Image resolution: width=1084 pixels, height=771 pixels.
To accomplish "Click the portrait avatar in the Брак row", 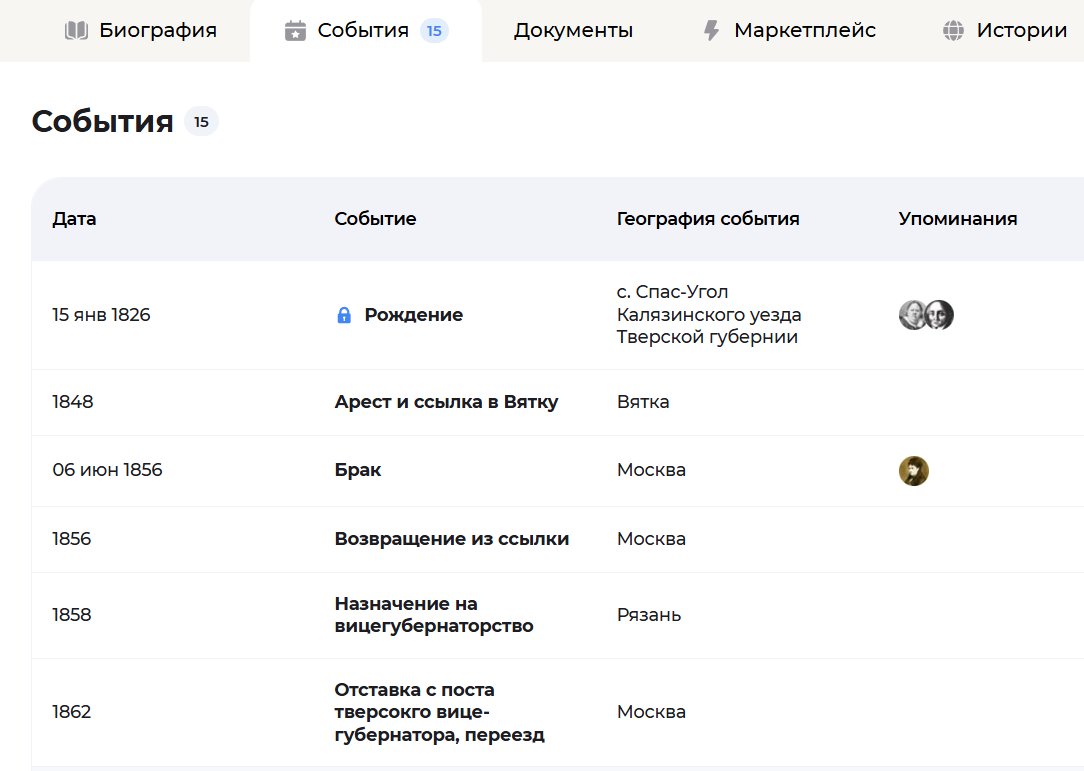I will click(x=913, y=470).
